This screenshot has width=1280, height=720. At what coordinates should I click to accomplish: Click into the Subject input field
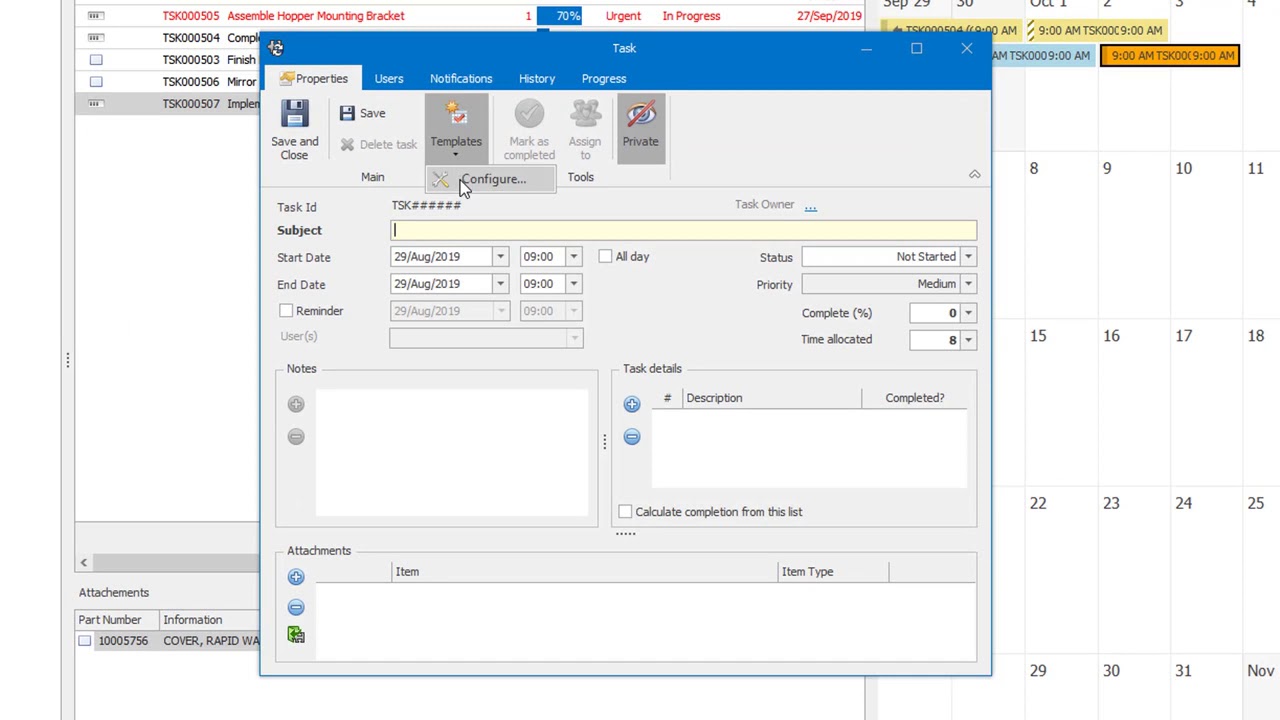[x=683, y=231]
